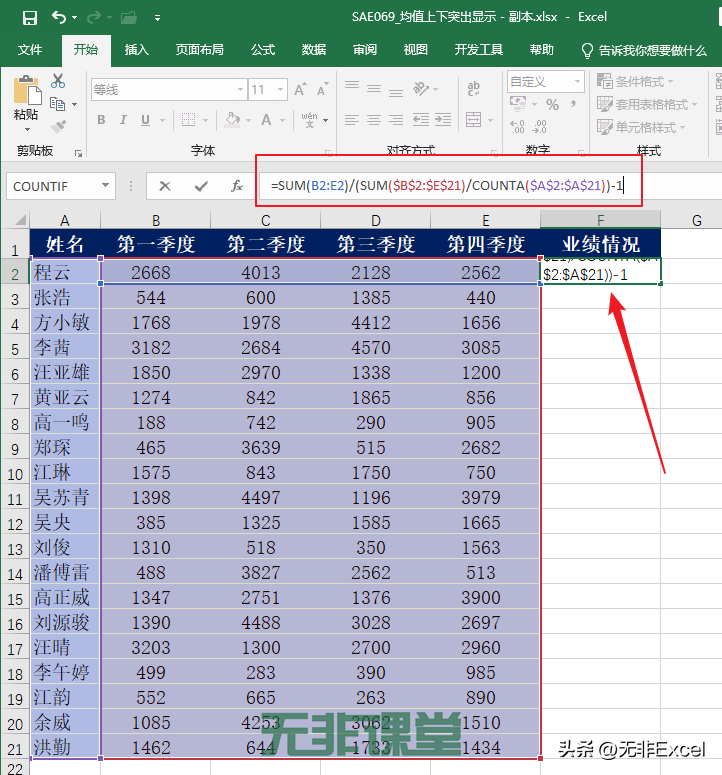The image size is (722, 775).
Task: Click the Orientation text angle icon
Action: coord(421,89)
